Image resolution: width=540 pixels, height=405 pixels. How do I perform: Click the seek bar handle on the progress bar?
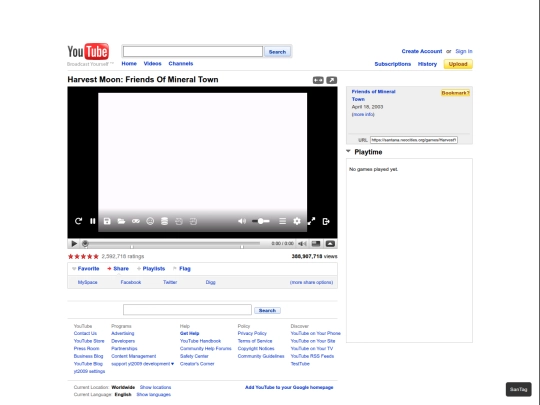point(85,243)
